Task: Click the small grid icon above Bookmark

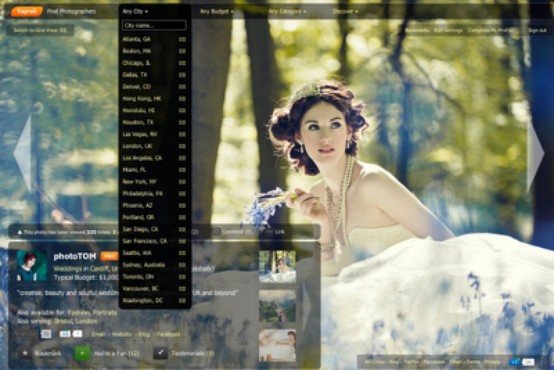Action: (x=46, y=334)
